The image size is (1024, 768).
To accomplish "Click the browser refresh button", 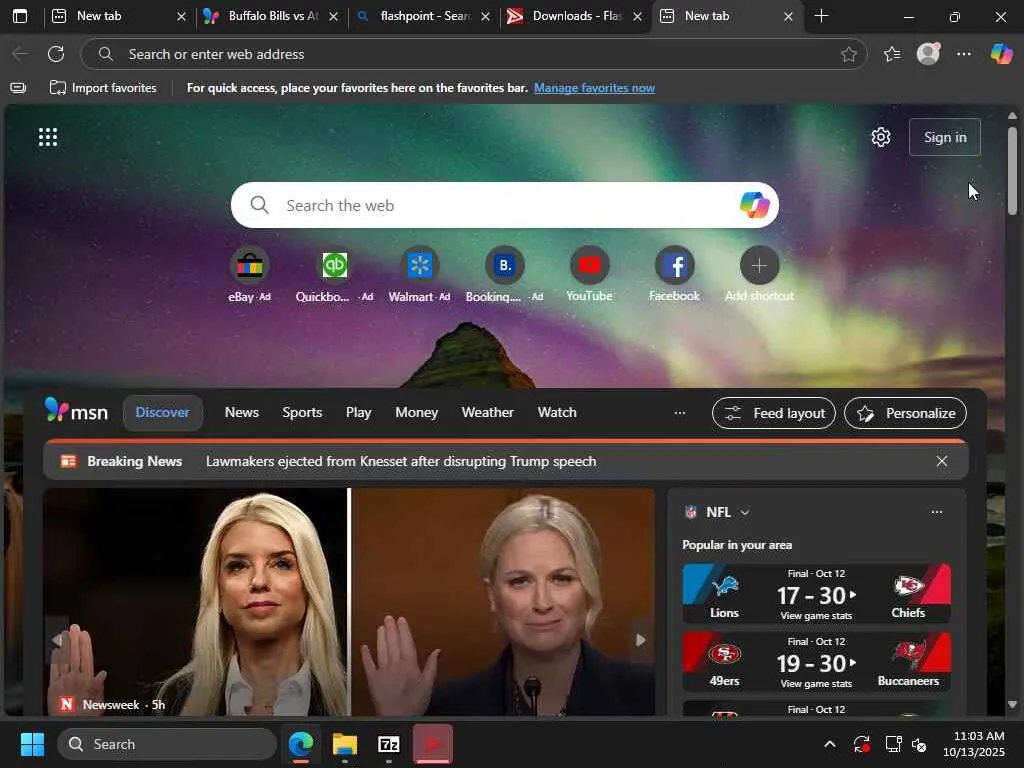I will pyautogui.click(x=56, y=54).
